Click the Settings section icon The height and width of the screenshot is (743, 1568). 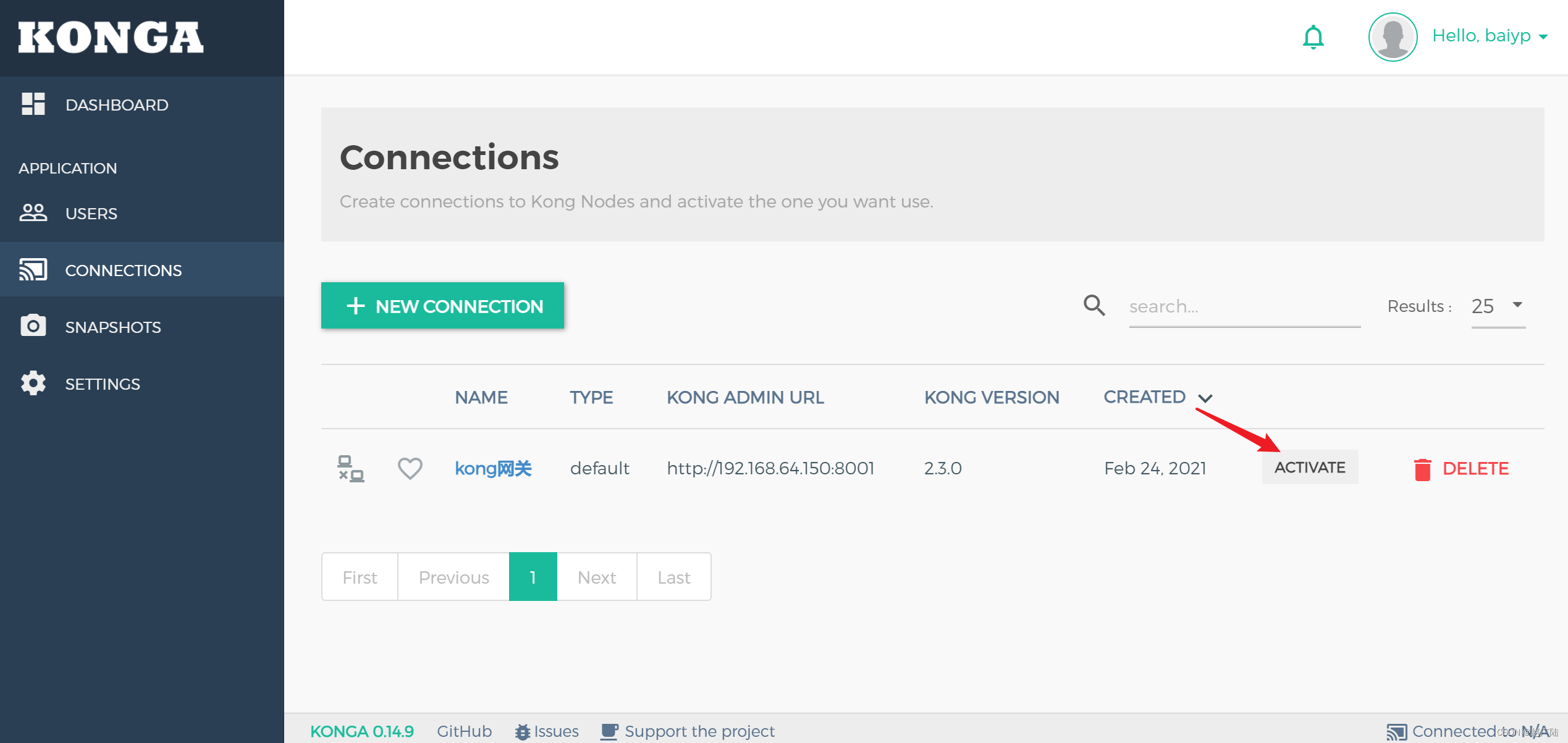[x=31, y=383]
